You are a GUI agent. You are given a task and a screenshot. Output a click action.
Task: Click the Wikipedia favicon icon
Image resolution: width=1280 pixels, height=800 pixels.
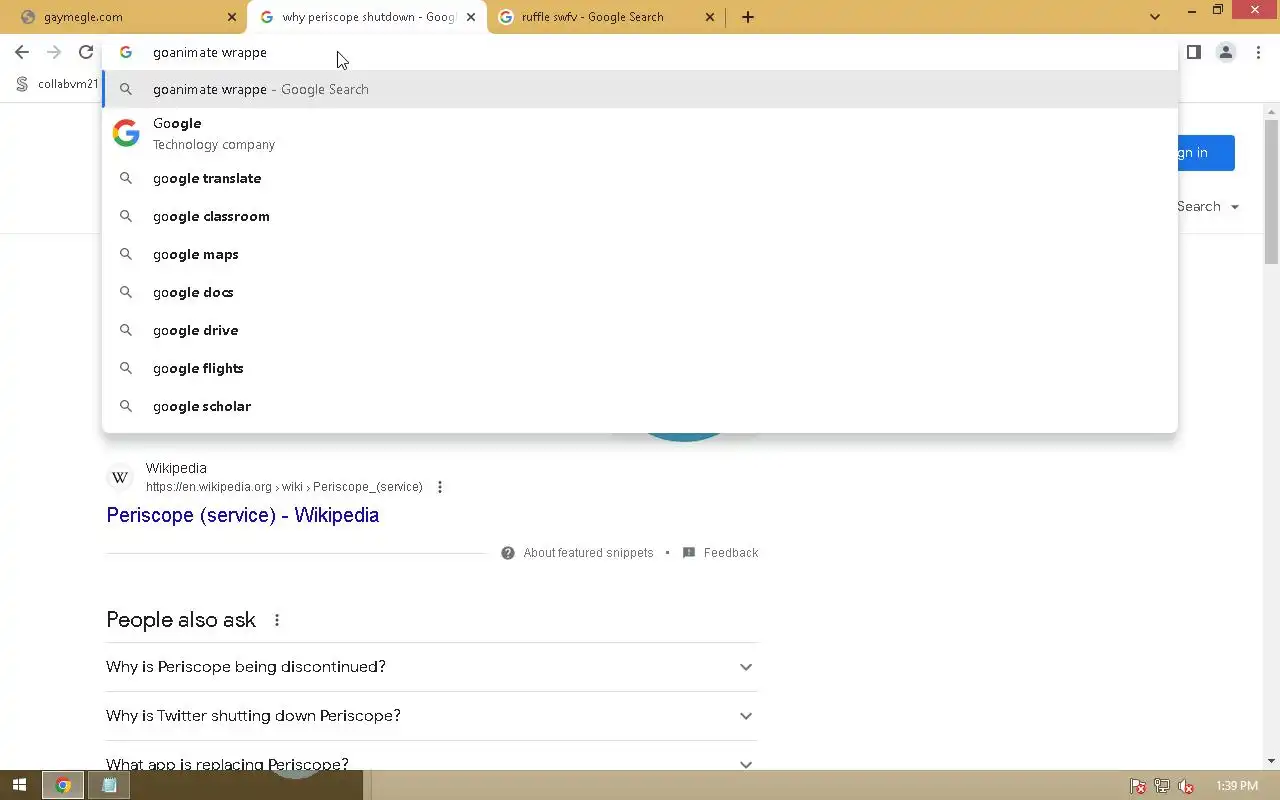tap(120, 478)
